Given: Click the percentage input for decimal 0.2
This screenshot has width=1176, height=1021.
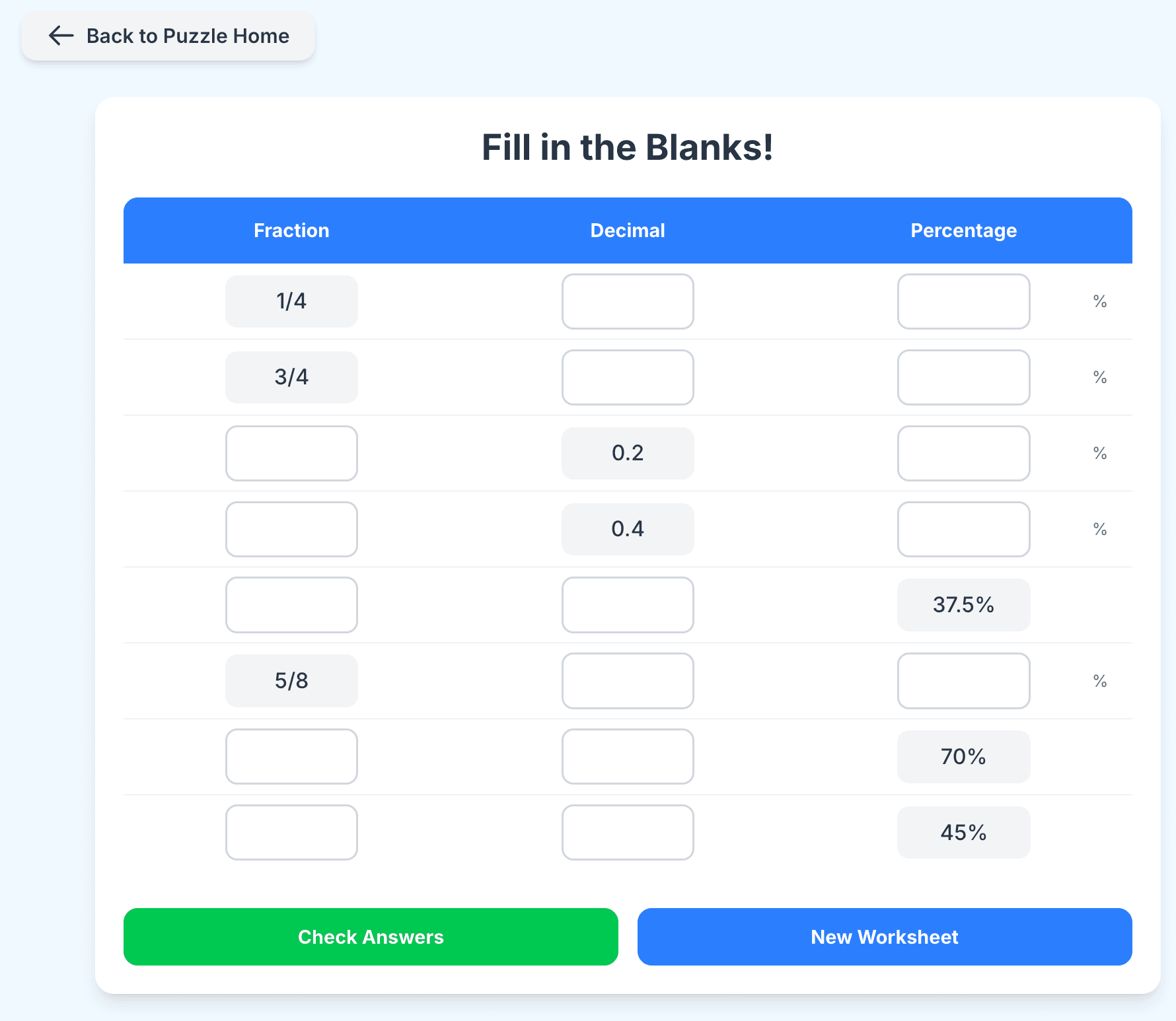Looking at the screenshot, I should tap(963, 453).
